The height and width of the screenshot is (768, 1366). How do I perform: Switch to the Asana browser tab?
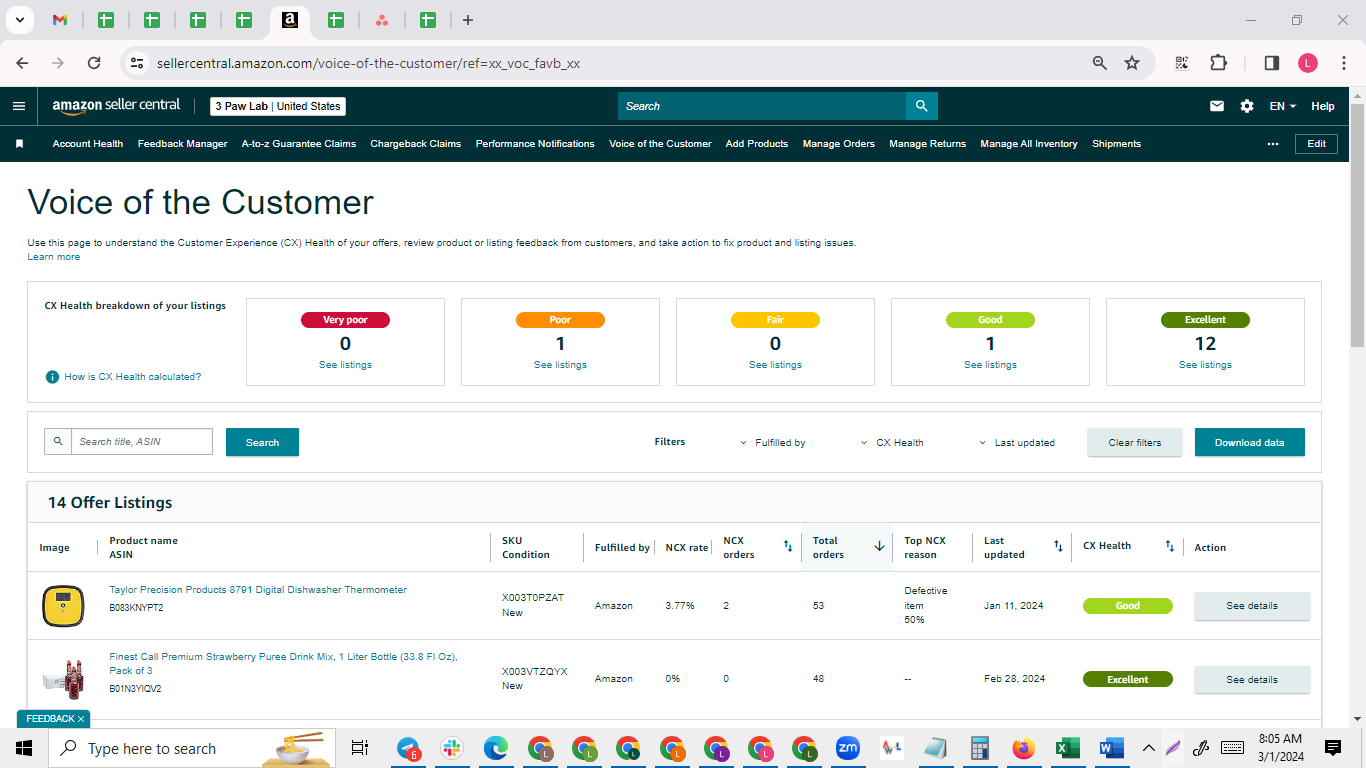tap(382, 20)
